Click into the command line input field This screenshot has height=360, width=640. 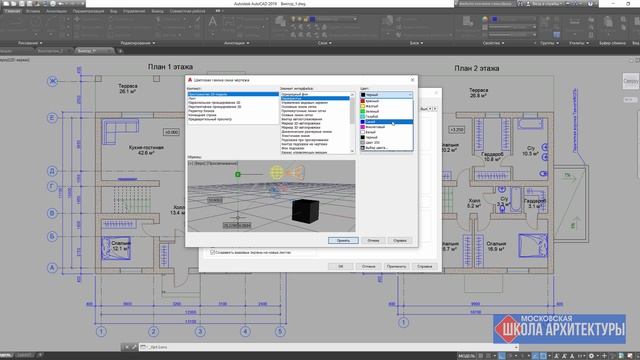tap(329, 347)
